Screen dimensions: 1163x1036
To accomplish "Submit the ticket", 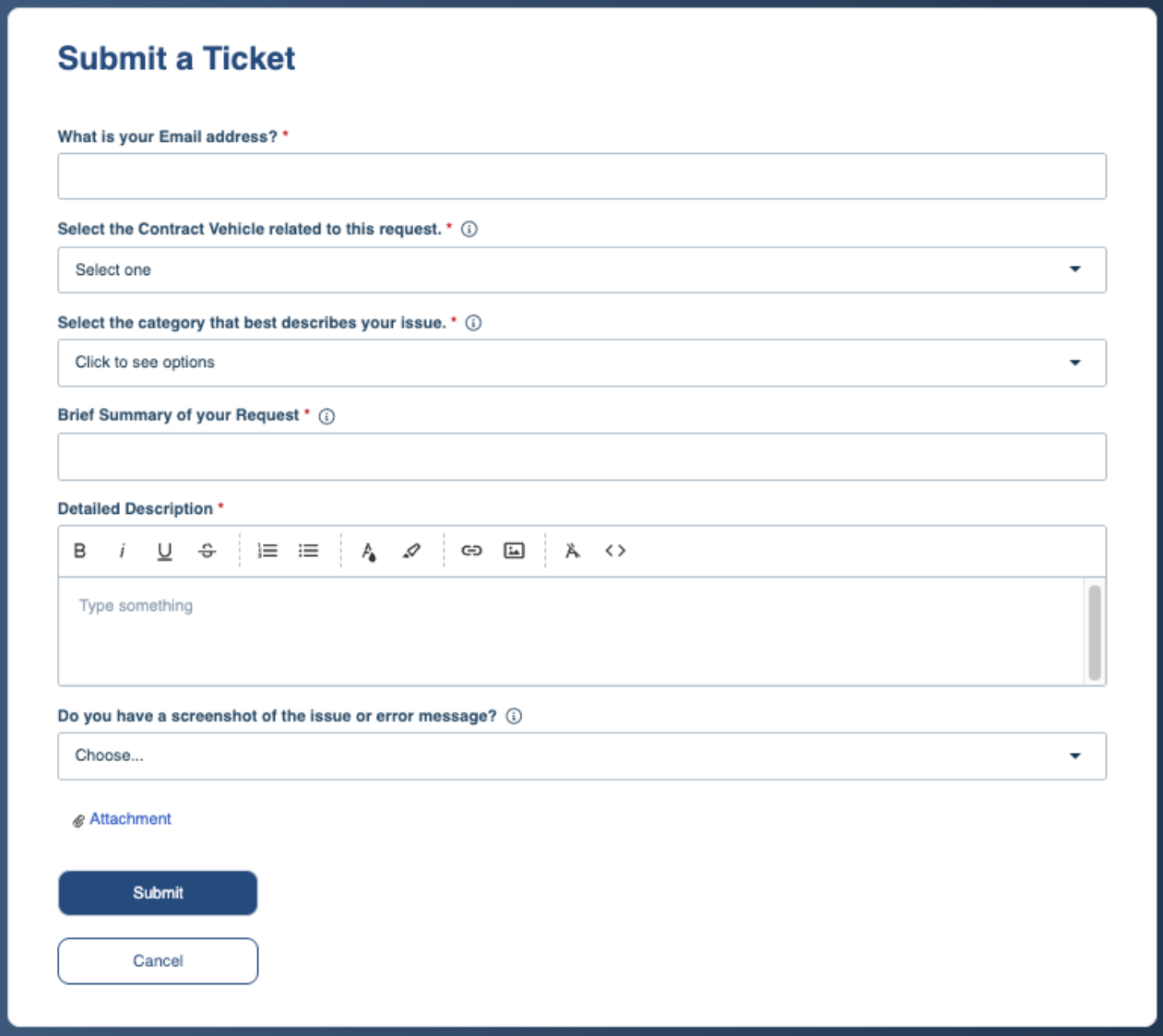I will pyautogui.click(x=157, y=892).
